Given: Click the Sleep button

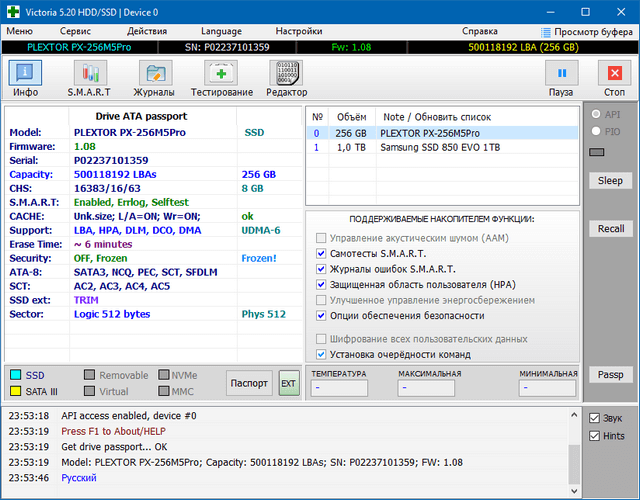Looking at the screenshot, I should pos(610,181).
